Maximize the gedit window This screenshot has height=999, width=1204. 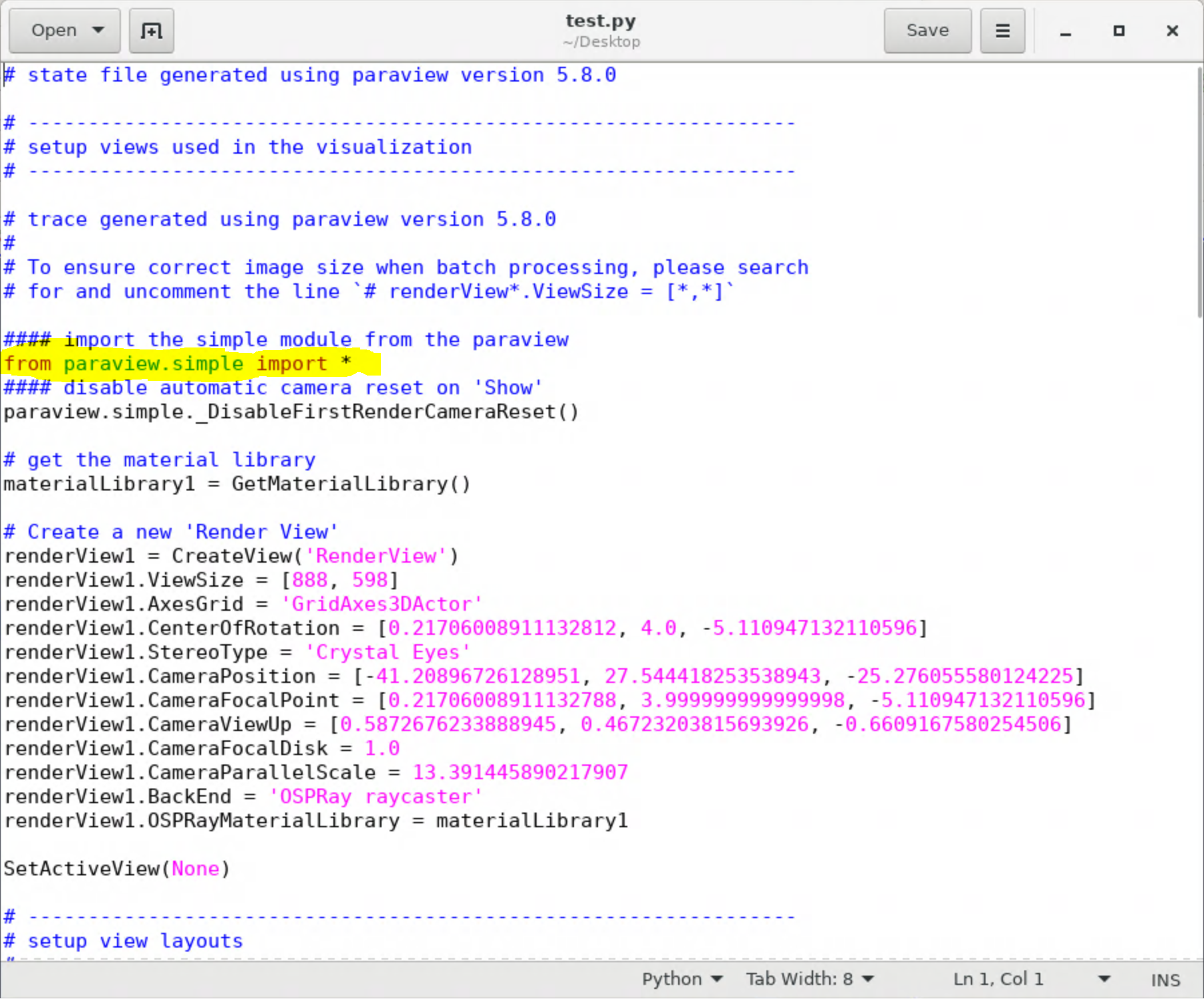(1119, 31)
